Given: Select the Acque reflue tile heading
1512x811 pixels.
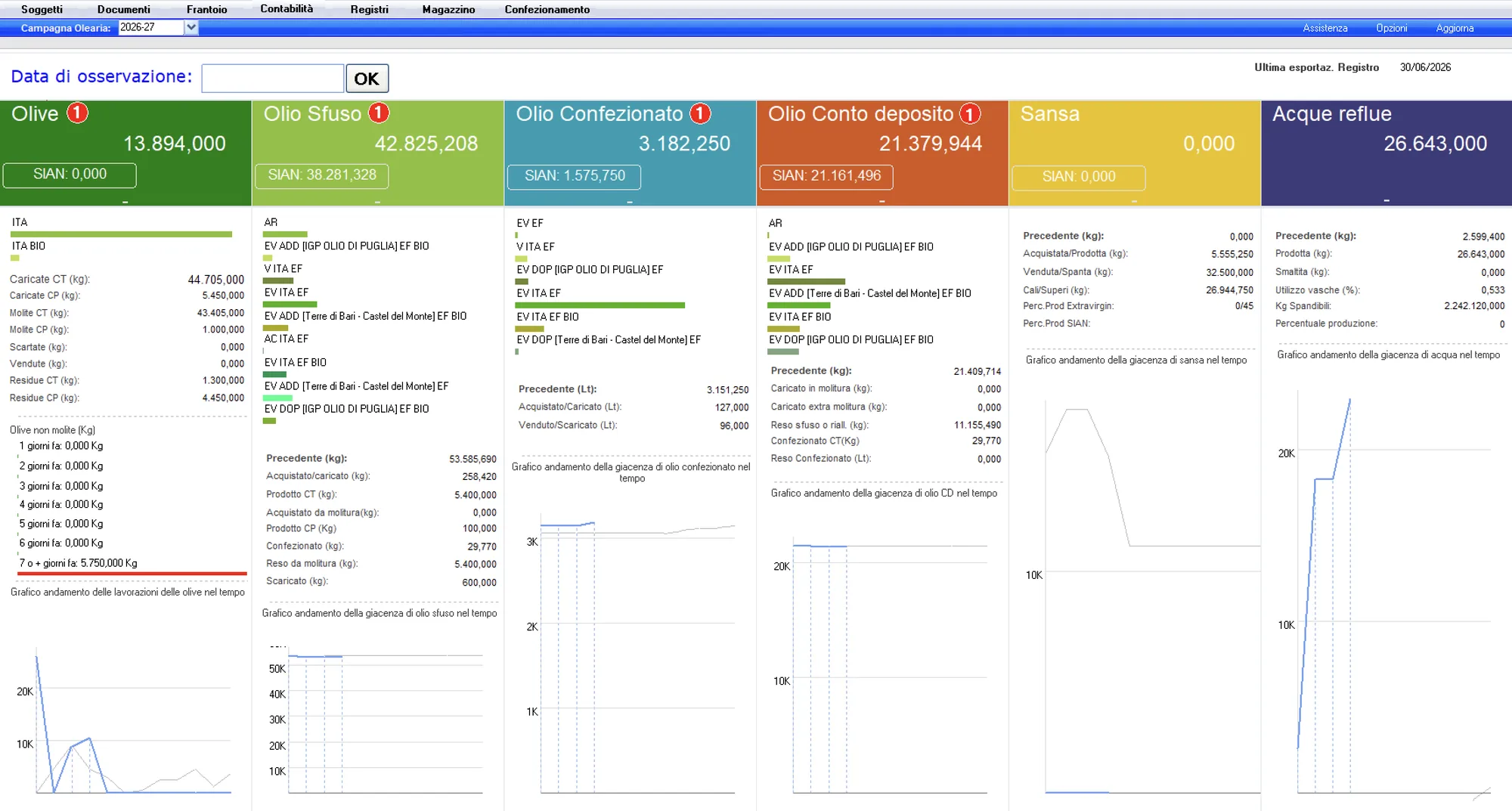Looking at the screenshot, I should pos(1331,114).
